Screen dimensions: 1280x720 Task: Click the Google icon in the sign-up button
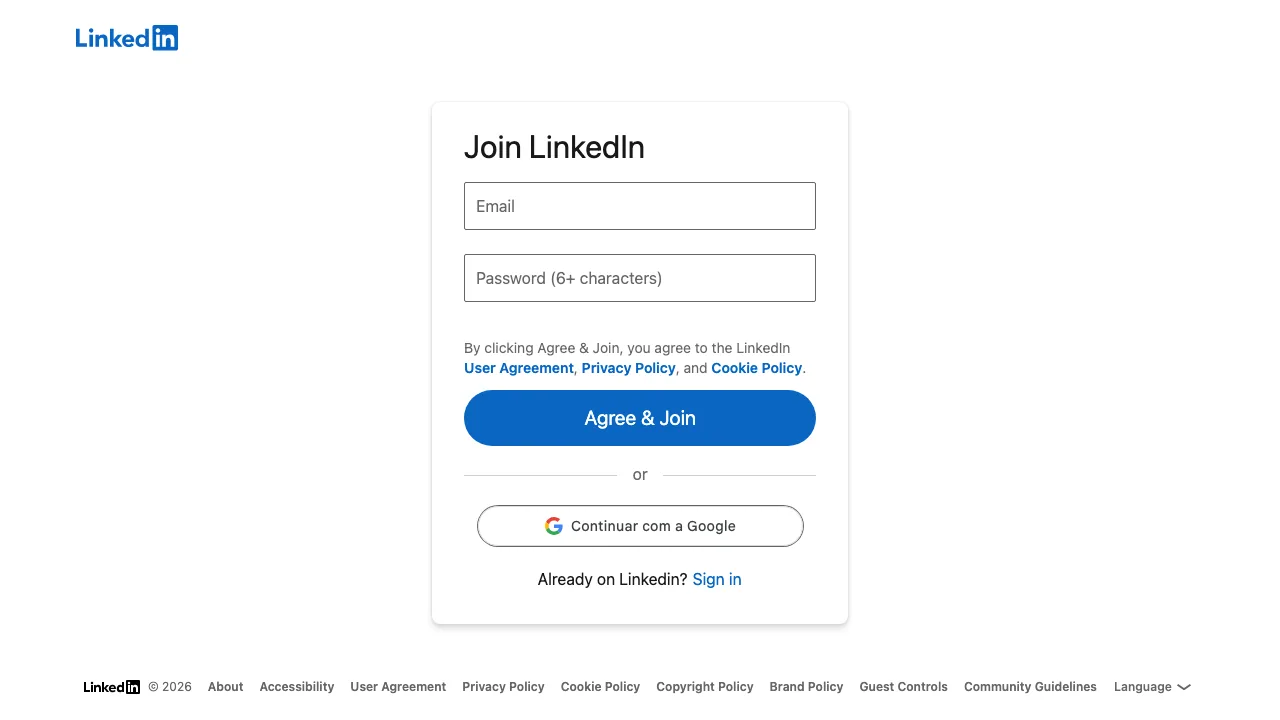pyautogui.click(x=554, y=526)
